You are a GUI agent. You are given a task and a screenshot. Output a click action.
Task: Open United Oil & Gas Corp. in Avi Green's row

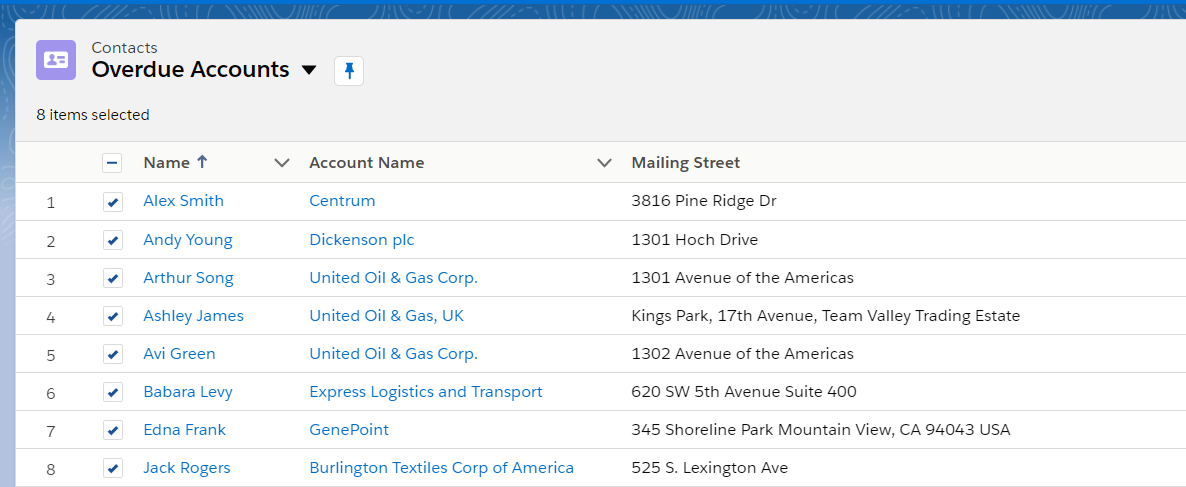click(x=393, y=353)
